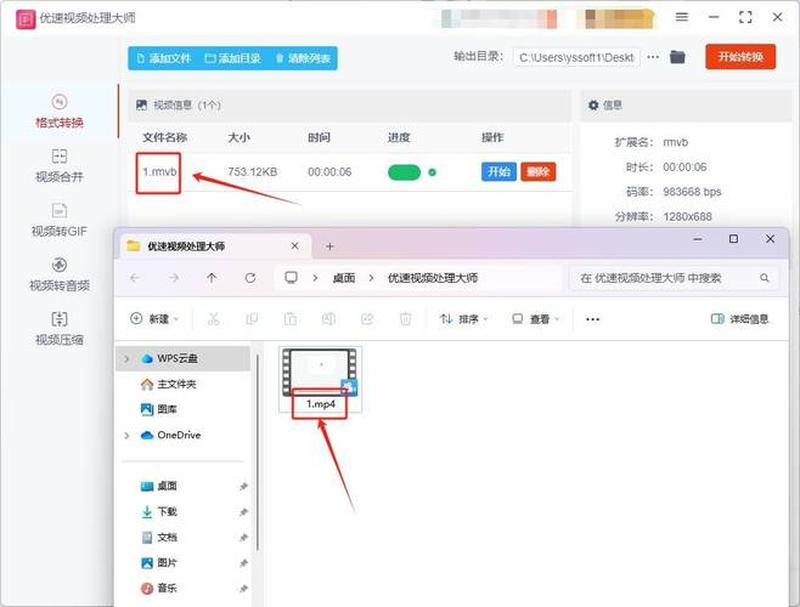Select the 1.rmvb file name cell
Viewport: 800px width, 607px height.
(x=159, y=172)
